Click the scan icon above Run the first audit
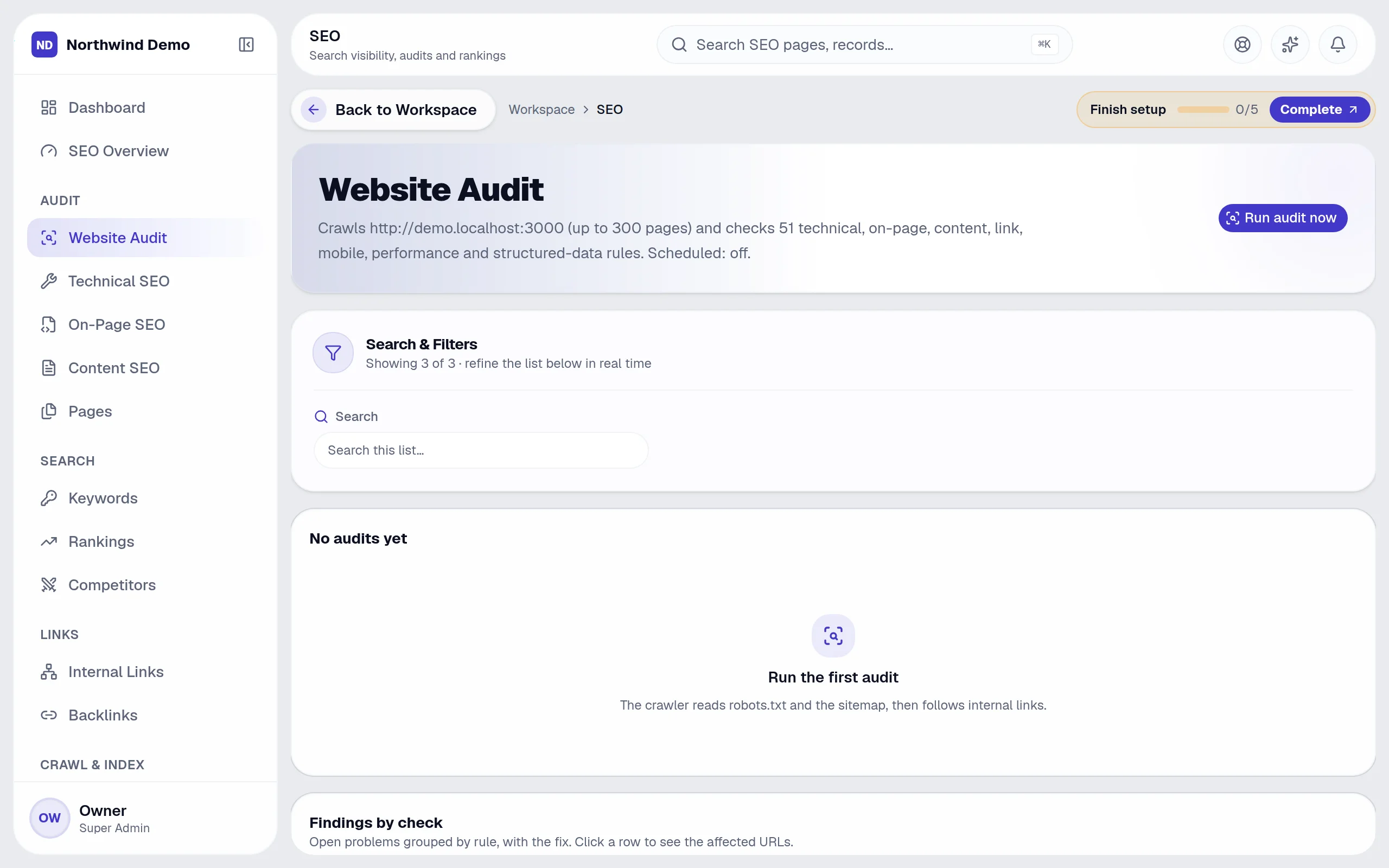The height and width of the screenshot is (868, 1389). (x=833, y=635)
